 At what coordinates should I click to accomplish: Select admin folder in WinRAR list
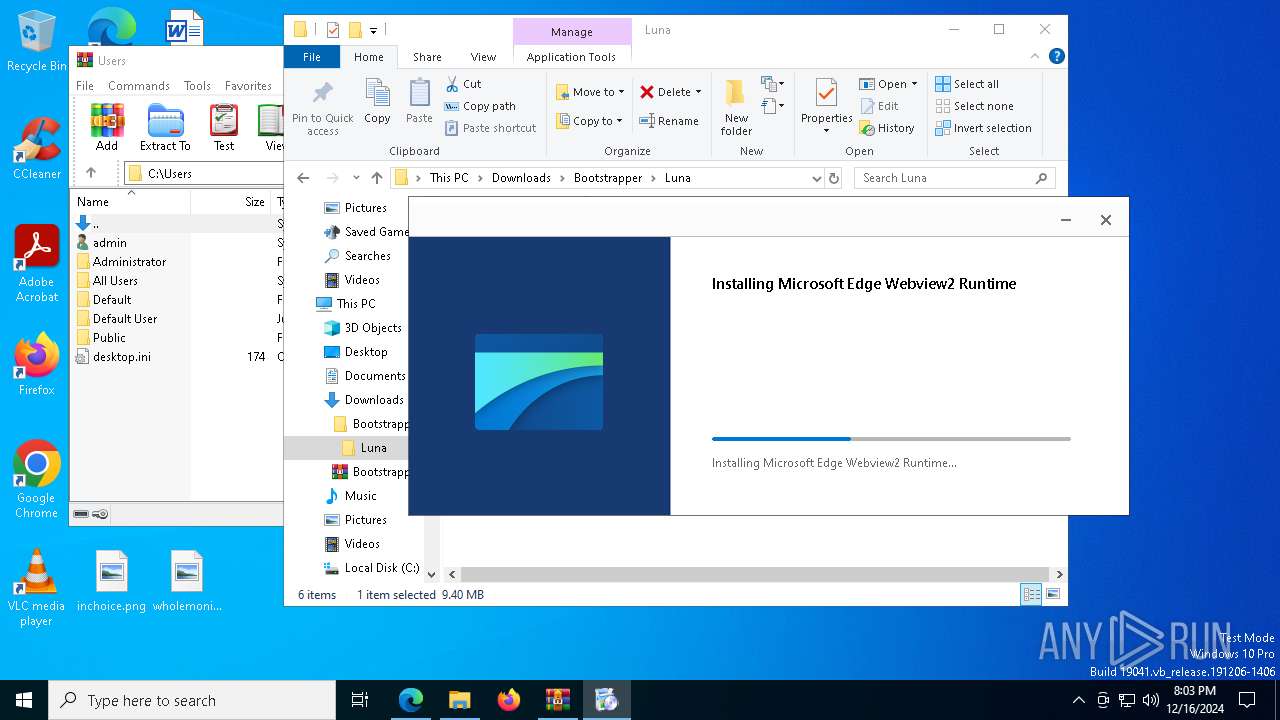click(x=110, y=243)
